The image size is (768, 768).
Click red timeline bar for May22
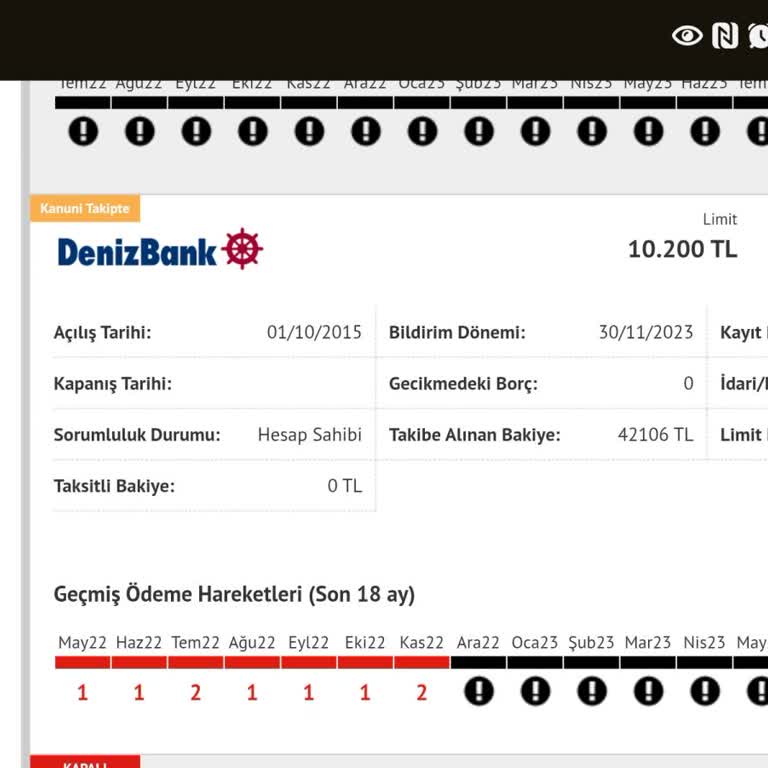[x=83, y=663]
